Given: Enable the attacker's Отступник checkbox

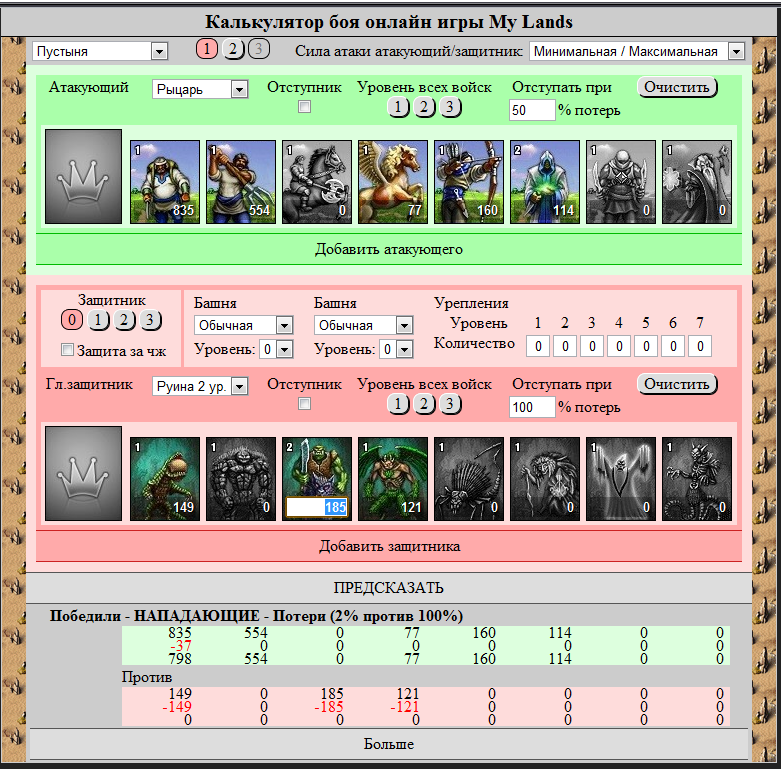Looking at the screenshot, I should (305, 107).
